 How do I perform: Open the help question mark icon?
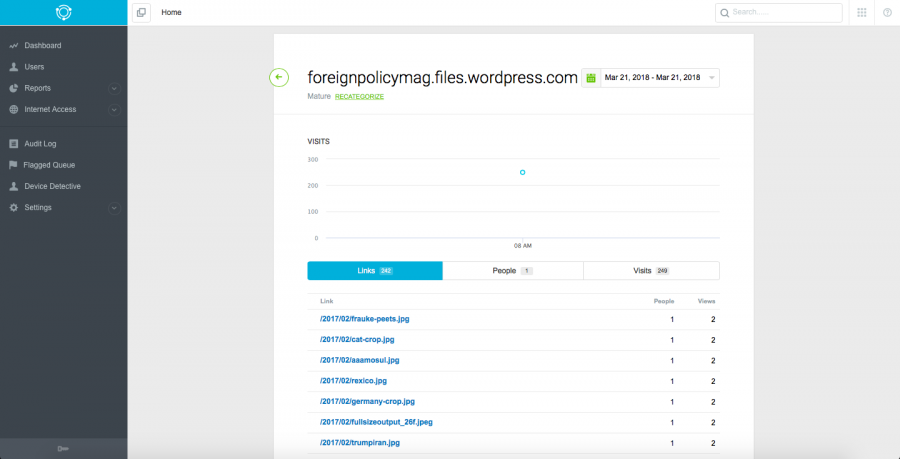[x=887, y=13]
